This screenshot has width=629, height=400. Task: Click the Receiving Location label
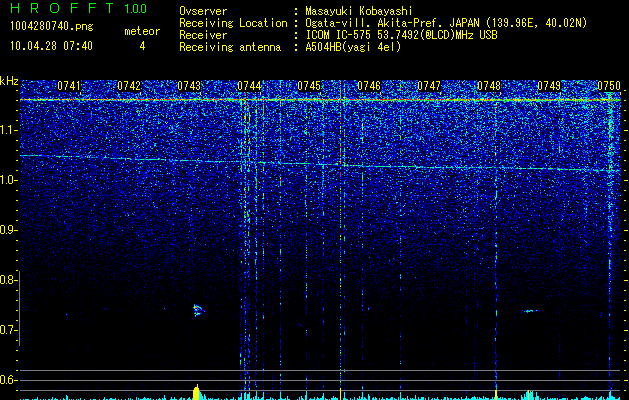click(x=233, y=23)
